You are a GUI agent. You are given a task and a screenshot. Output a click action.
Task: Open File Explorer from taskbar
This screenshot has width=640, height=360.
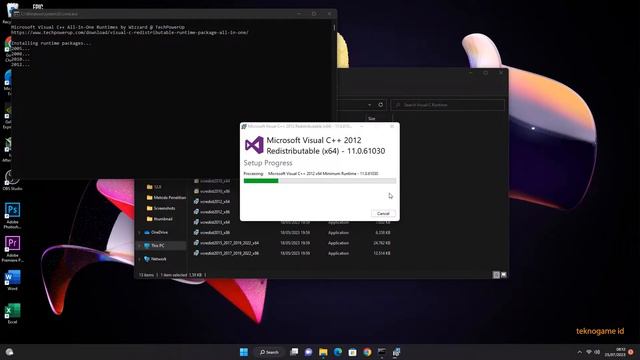(323, 352)
